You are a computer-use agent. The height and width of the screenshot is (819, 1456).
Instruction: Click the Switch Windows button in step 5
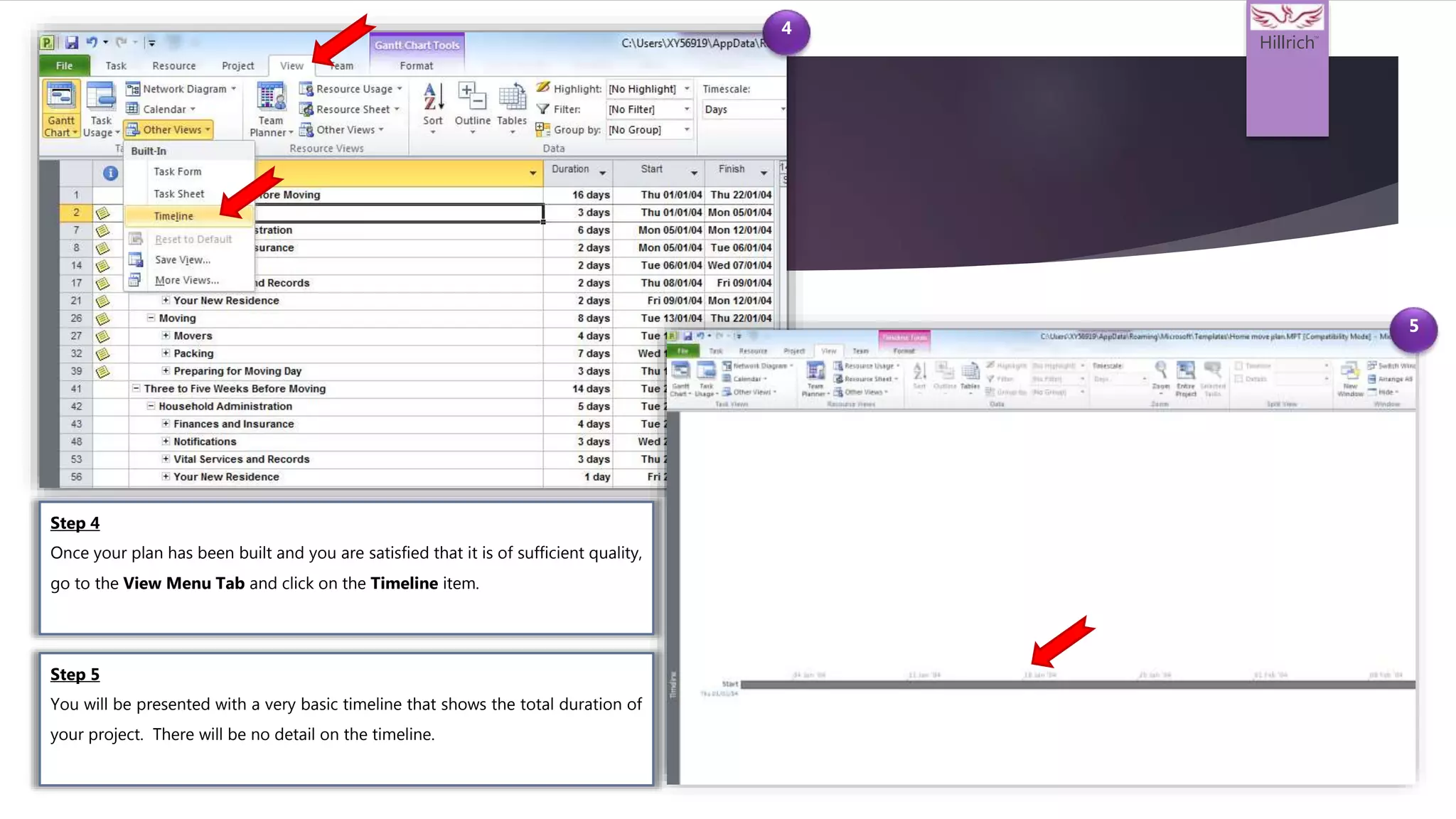[1391, 365]
